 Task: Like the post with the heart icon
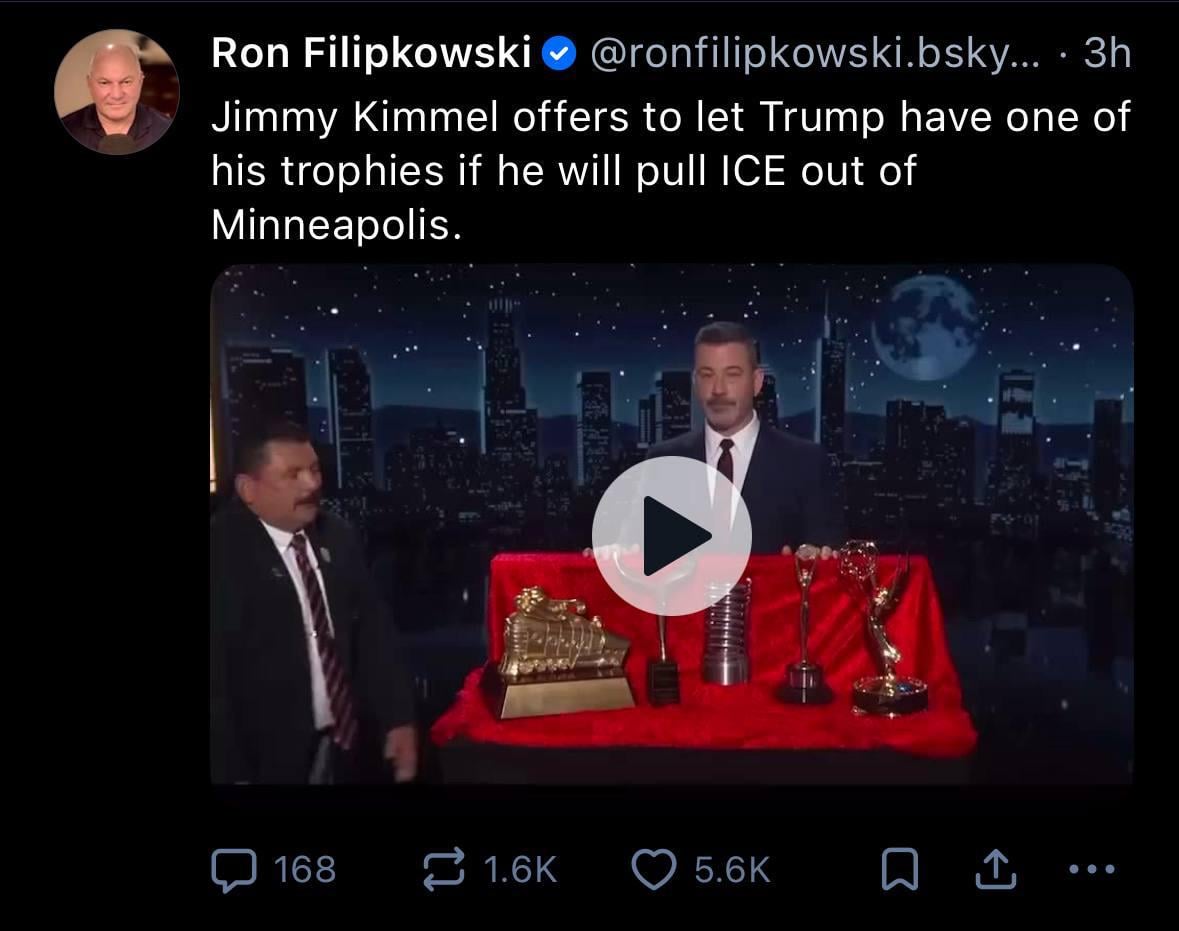[x=653, y=870]
